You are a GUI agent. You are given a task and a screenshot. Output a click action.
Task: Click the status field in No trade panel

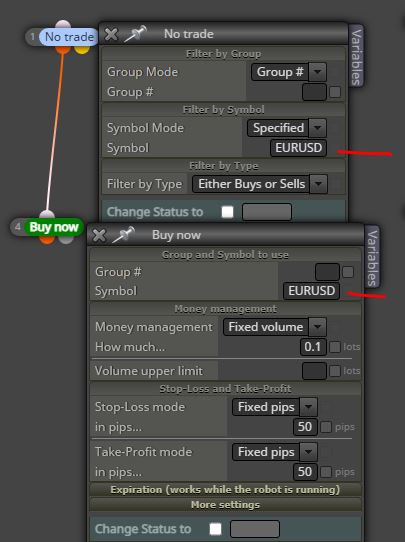(x=267, y=212)
